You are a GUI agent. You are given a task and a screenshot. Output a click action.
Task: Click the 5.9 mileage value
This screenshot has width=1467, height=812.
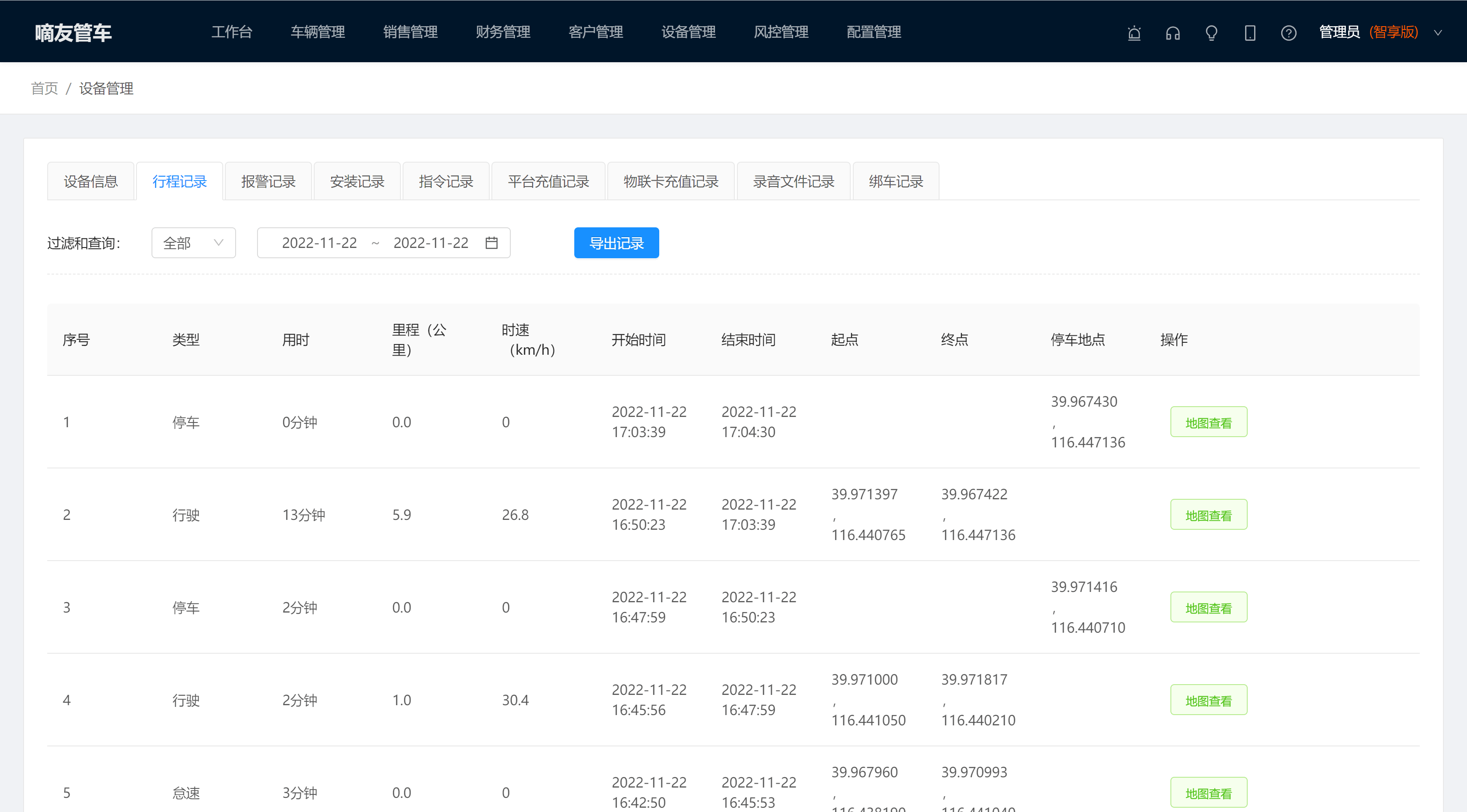[401, 515]
